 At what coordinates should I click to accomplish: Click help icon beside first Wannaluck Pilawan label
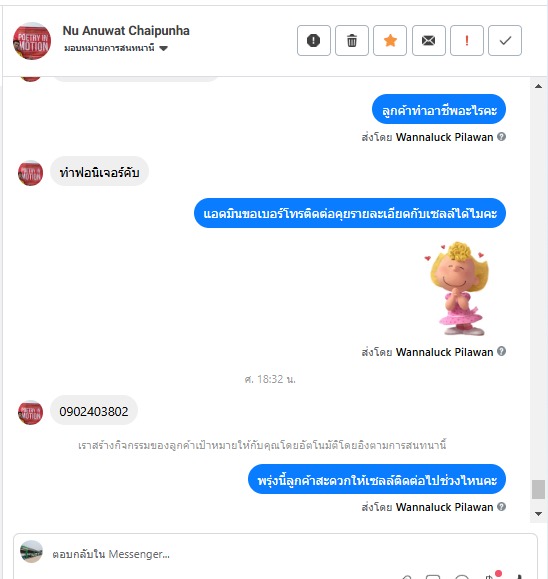[x=501, y=137]
